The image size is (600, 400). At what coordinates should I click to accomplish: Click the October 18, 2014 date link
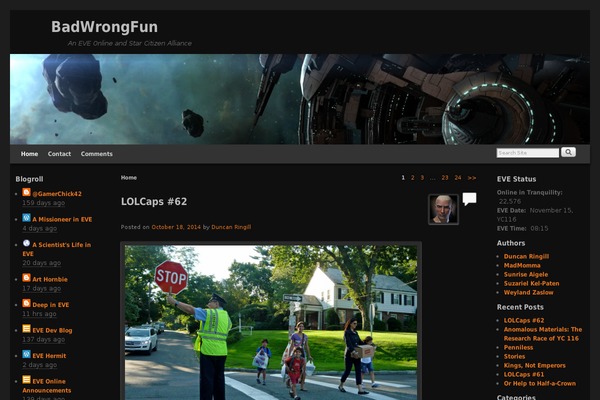[176, 227]
